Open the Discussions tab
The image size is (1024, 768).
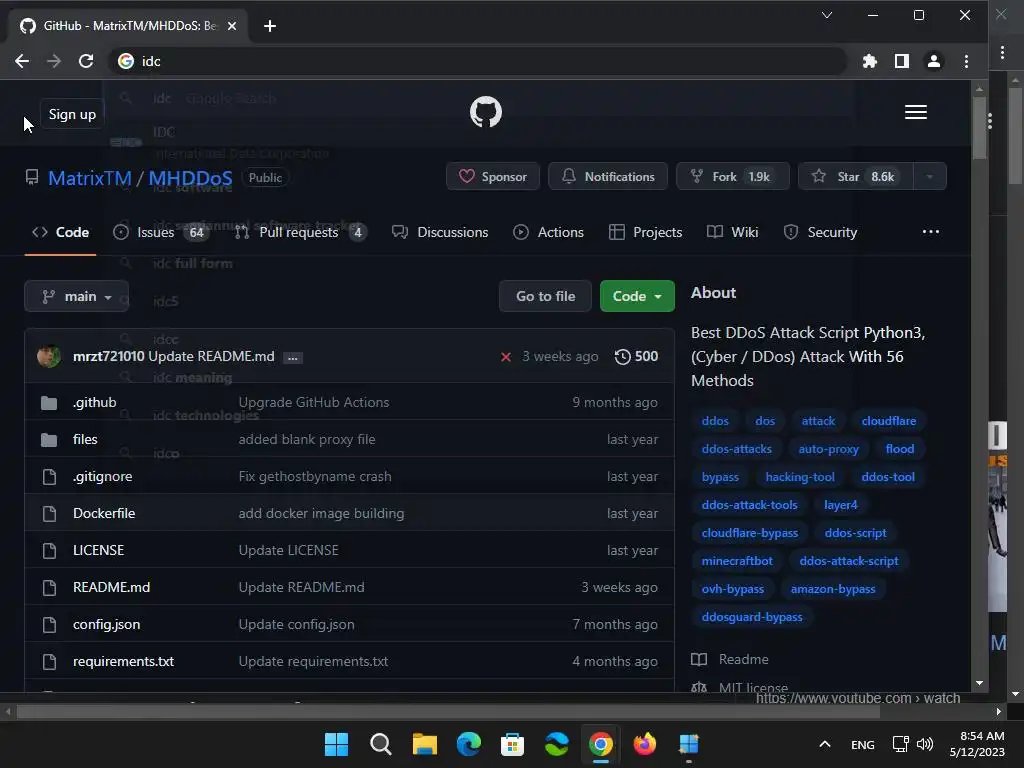[x=440, y=232]
